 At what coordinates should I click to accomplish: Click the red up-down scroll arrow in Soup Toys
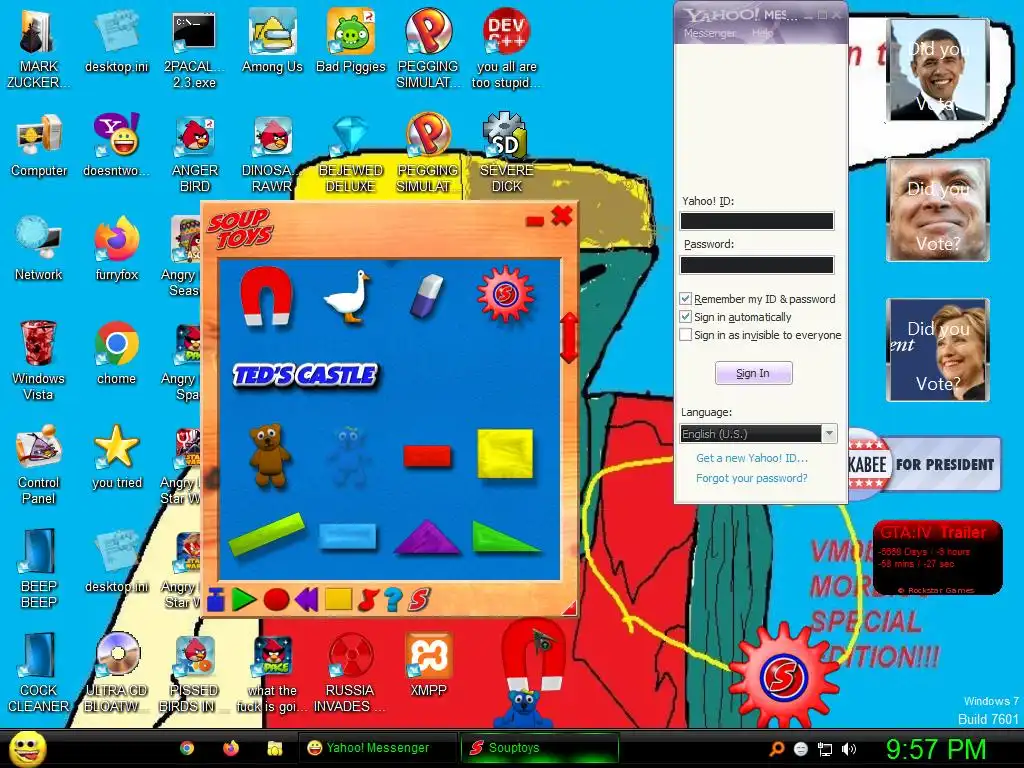pyautogui.click(x=569, y=338)
